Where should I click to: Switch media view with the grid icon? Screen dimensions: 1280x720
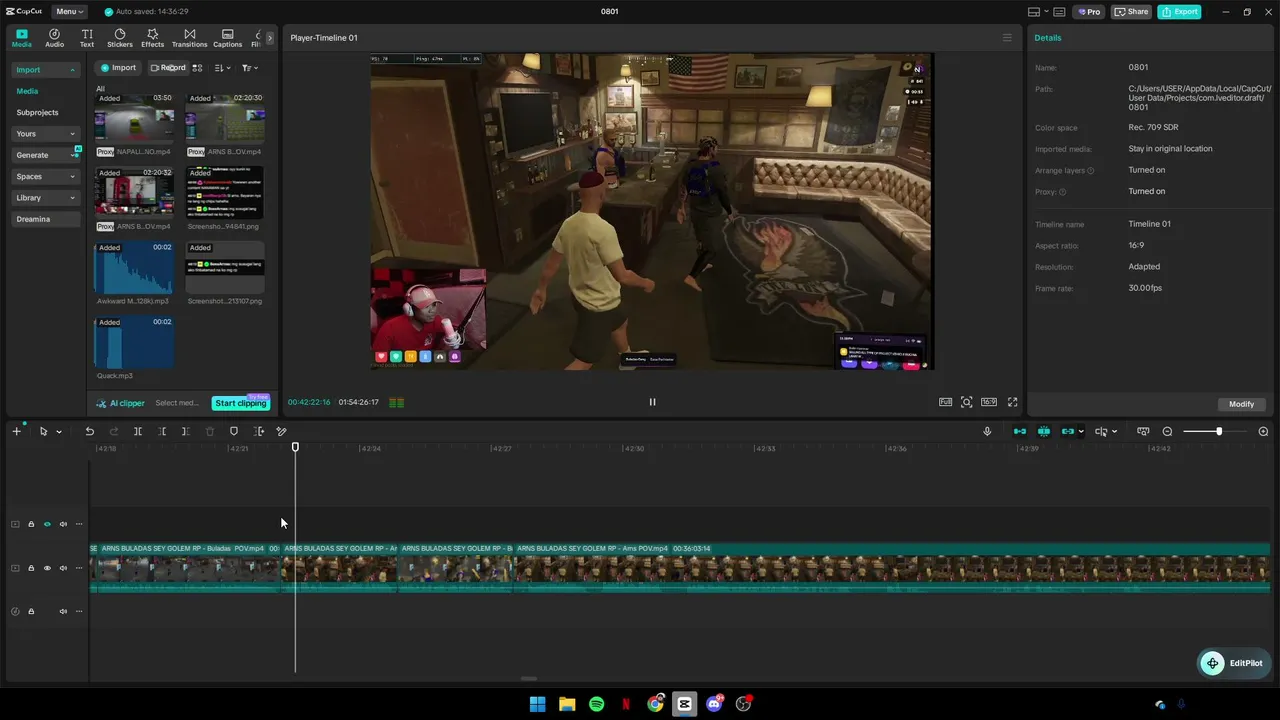(197, 68)
